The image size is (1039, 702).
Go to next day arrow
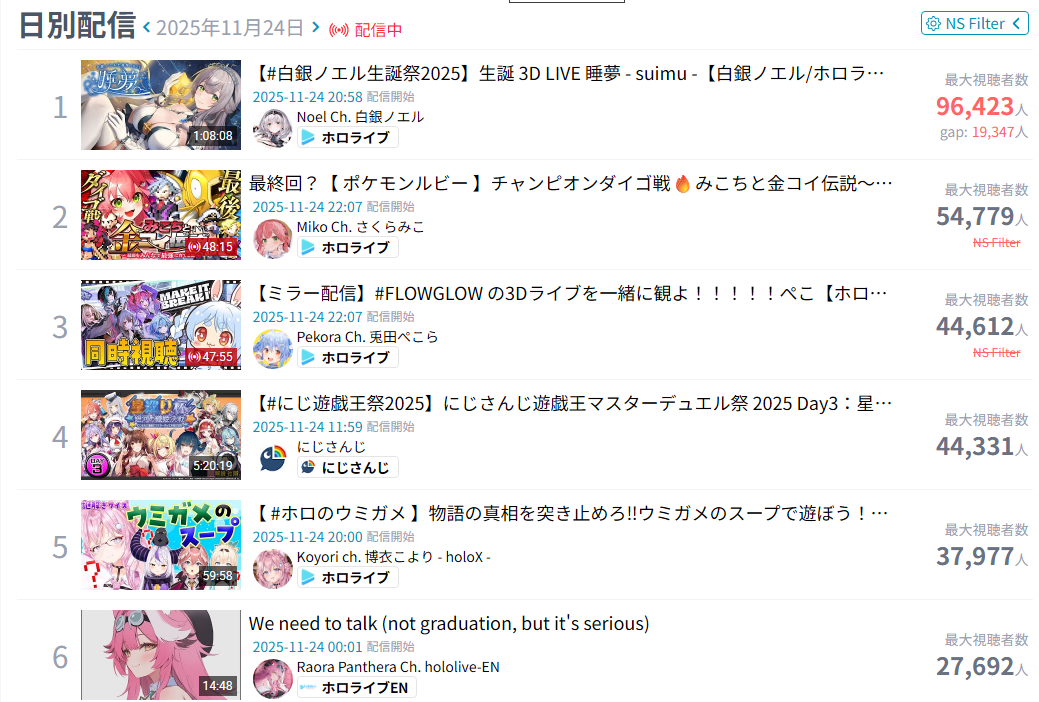(x=315, y=27)
